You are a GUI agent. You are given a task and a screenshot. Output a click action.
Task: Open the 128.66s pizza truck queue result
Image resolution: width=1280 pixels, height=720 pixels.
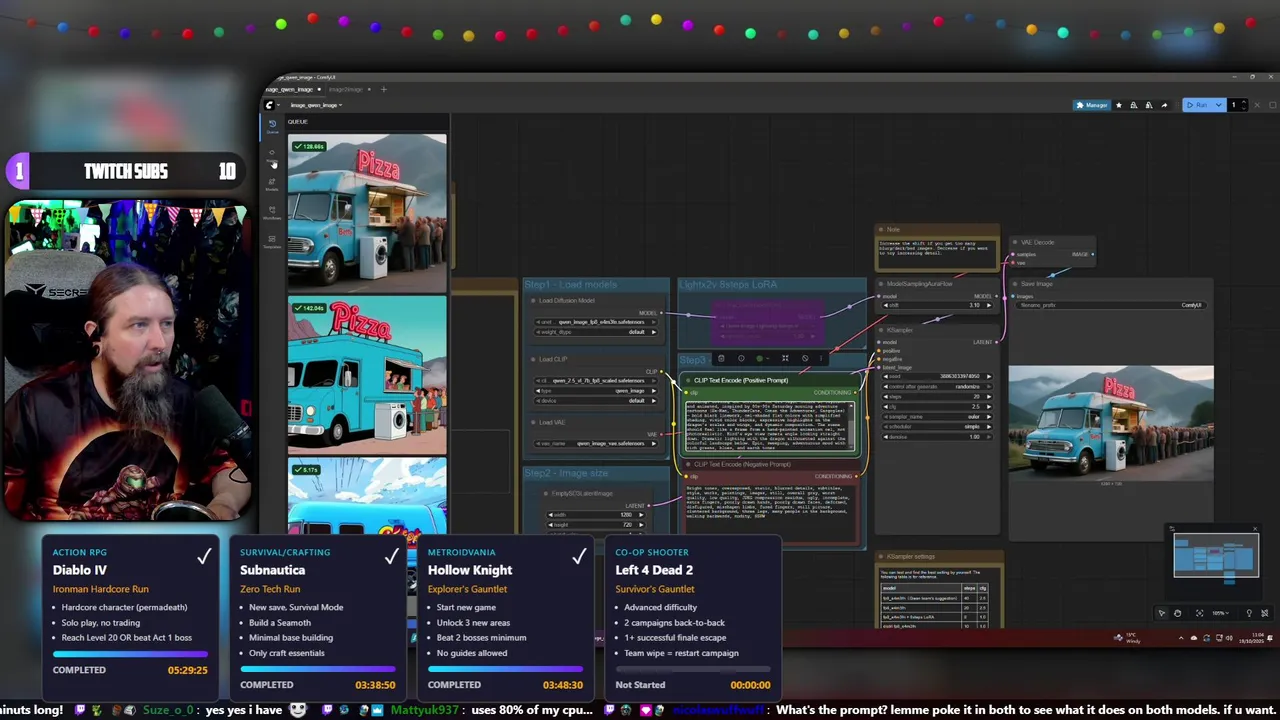367,213
